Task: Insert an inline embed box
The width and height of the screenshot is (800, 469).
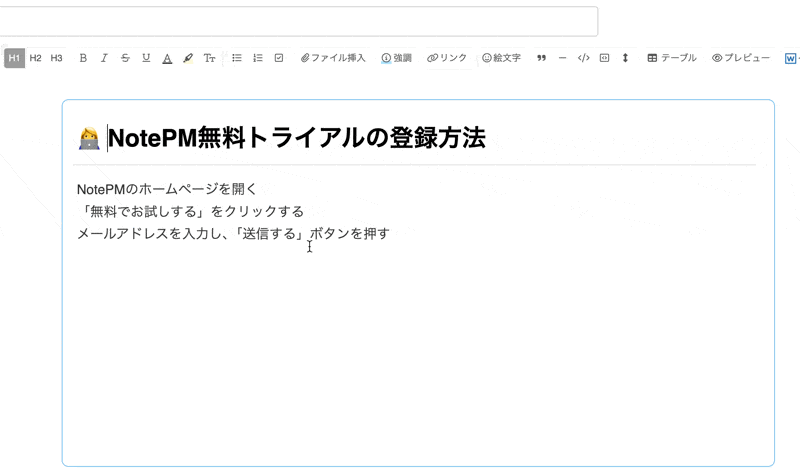Action: click(605, 58)
